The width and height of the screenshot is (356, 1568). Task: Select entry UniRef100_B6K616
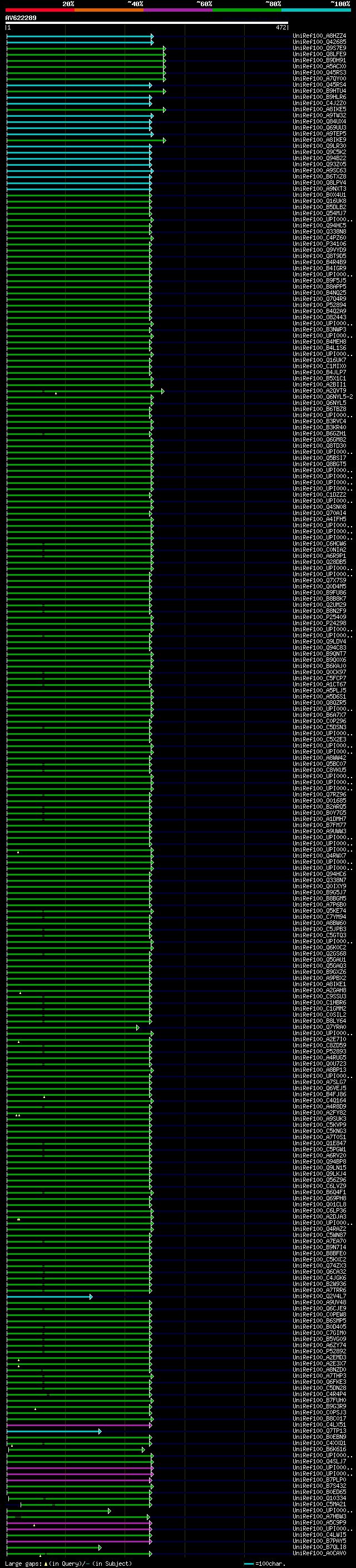pyautogui.click(x=319, y=1450)
